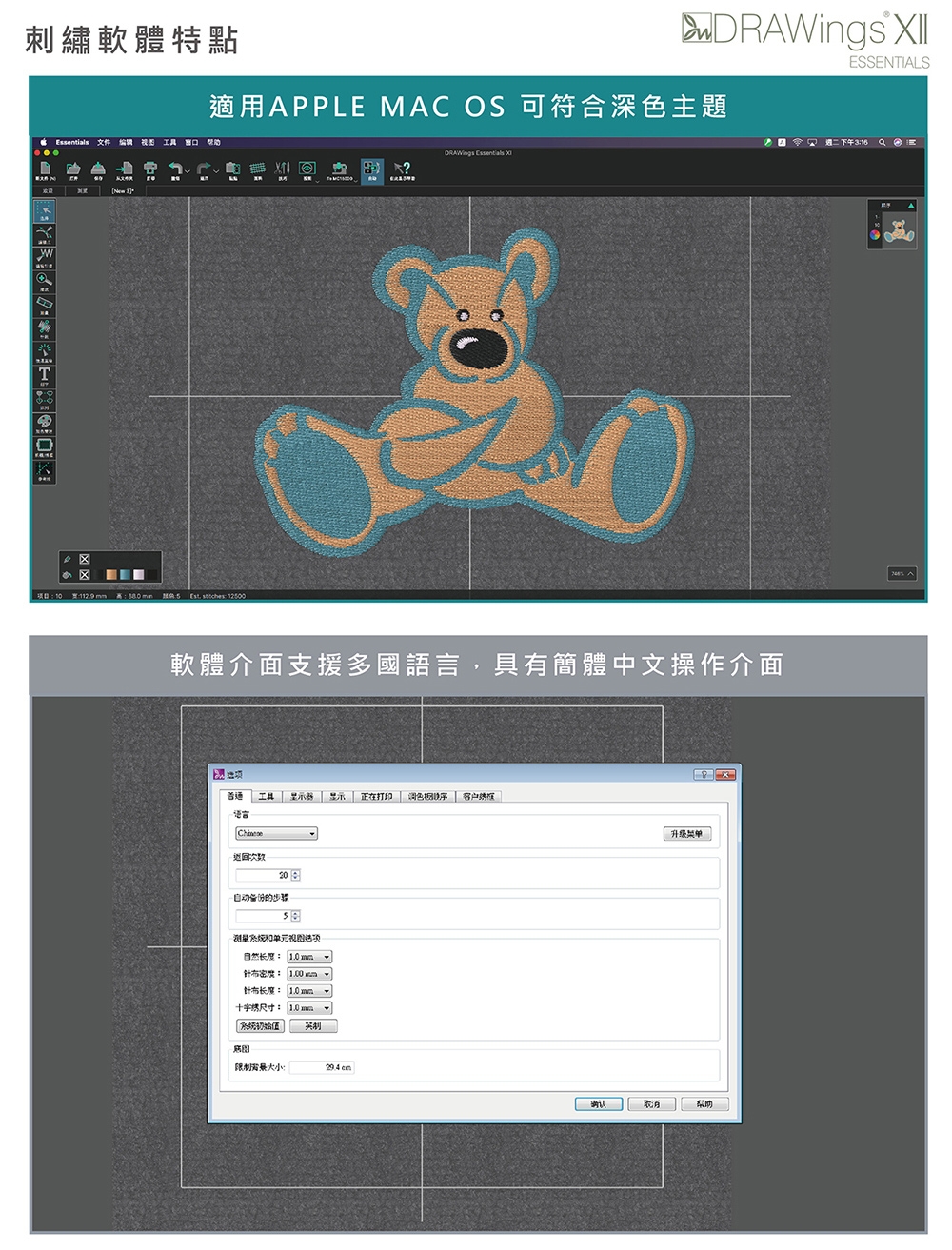The width and height of the screenshot is (952, 1250).
Task: Pick the orange thread color swatch
Action: [x=111, y=575]
